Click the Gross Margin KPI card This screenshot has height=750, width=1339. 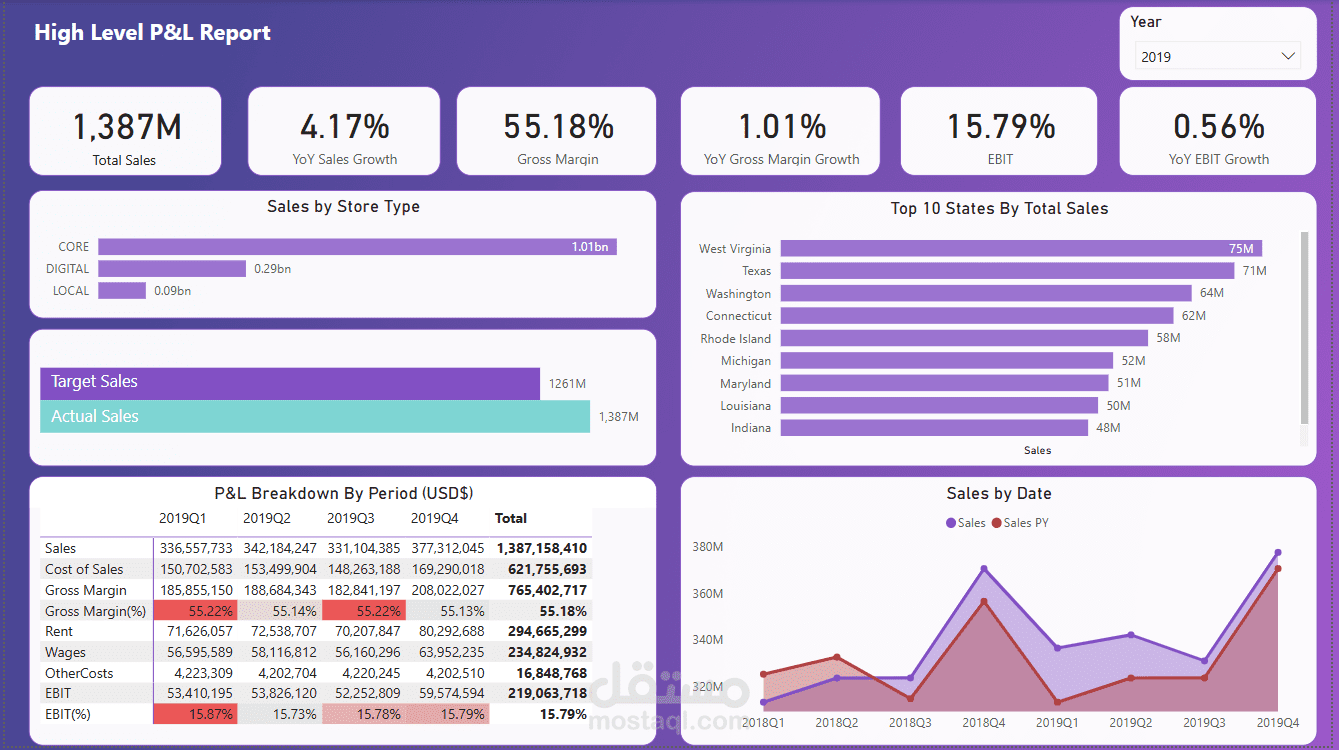pyautogui.click(x=556, y=131)
